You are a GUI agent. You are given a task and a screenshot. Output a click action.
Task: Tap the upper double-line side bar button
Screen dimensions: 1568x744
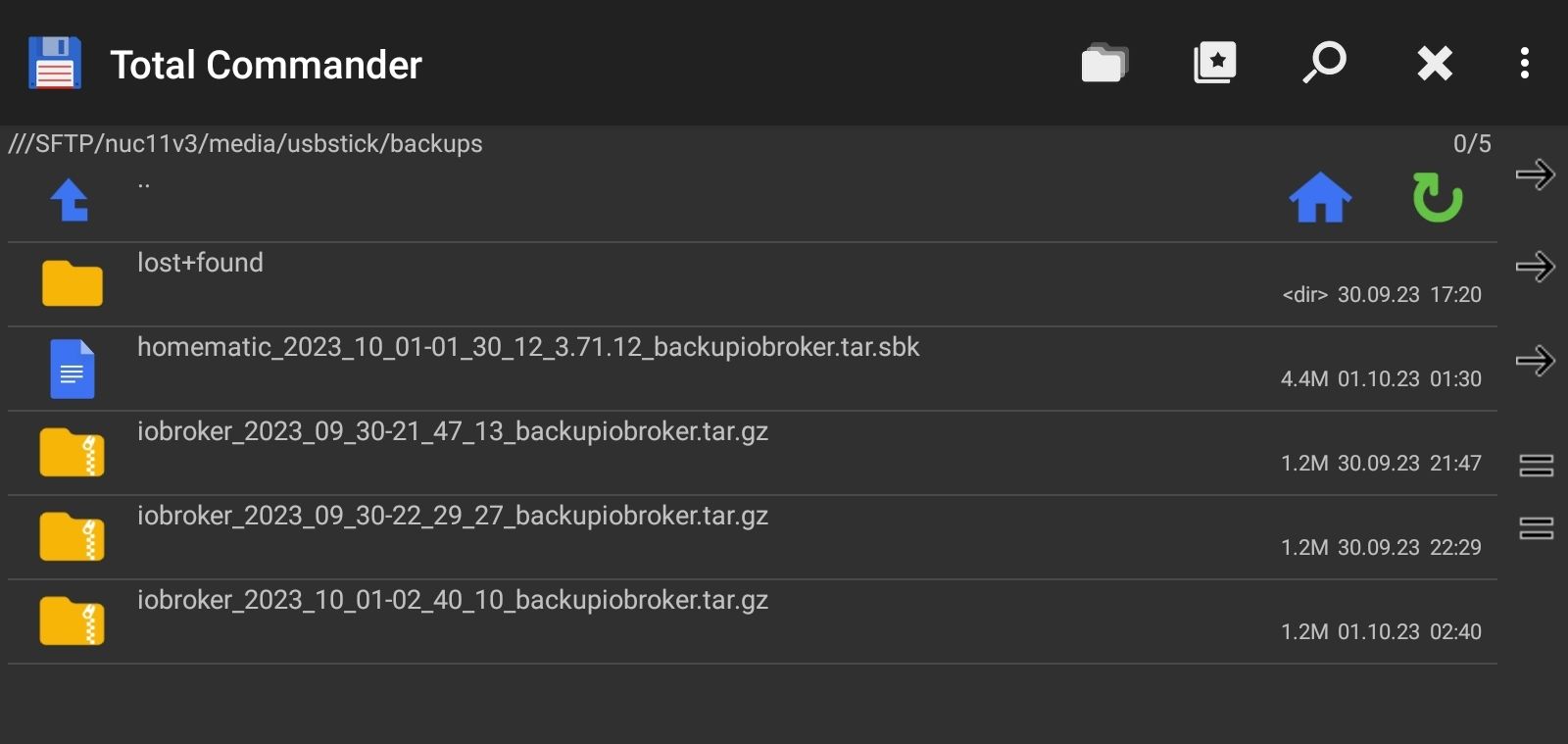click(x=1536, y=466)
